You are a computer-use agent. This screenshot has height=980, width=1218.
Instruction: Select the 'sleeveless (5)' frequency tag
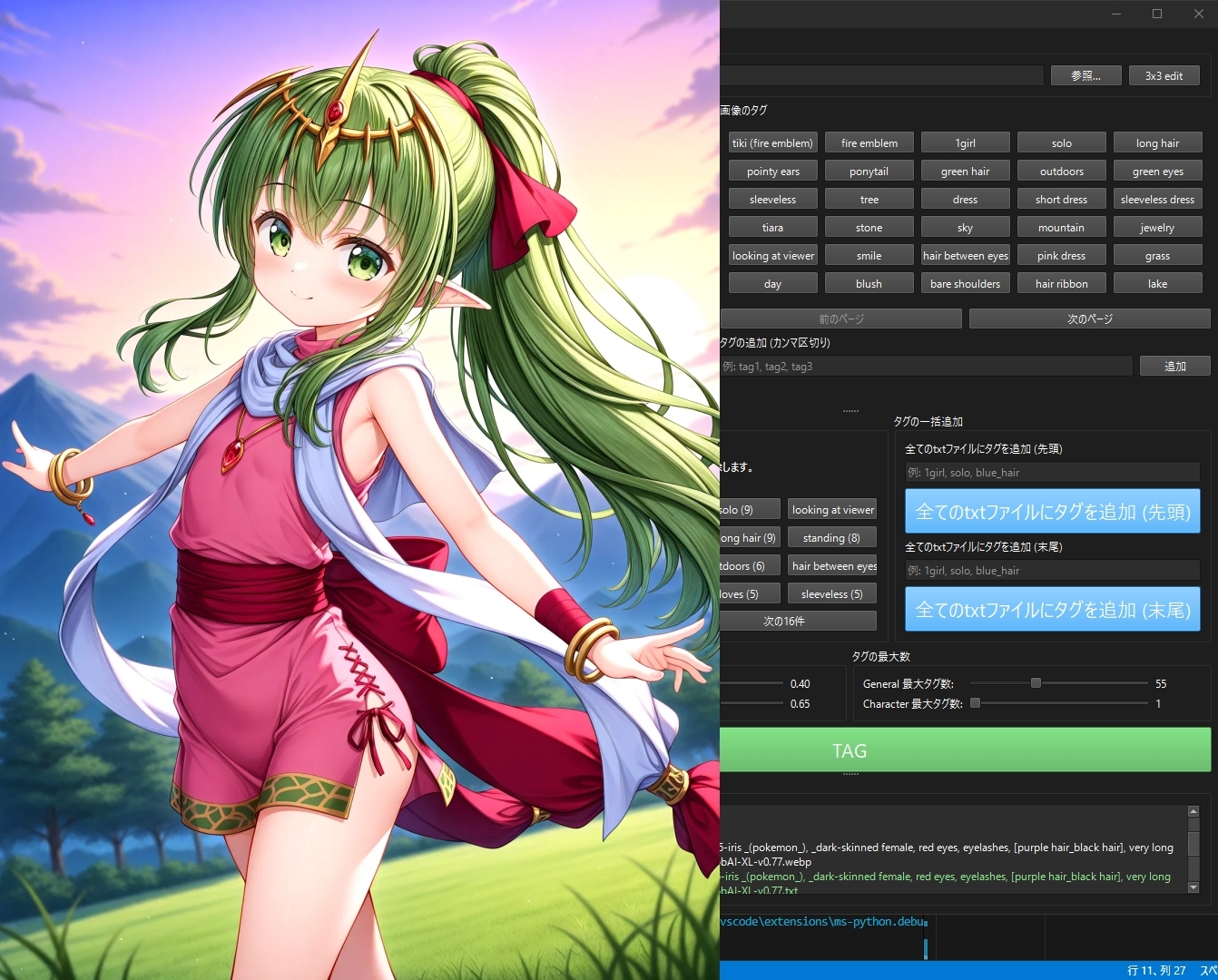(x=832, y=594)
